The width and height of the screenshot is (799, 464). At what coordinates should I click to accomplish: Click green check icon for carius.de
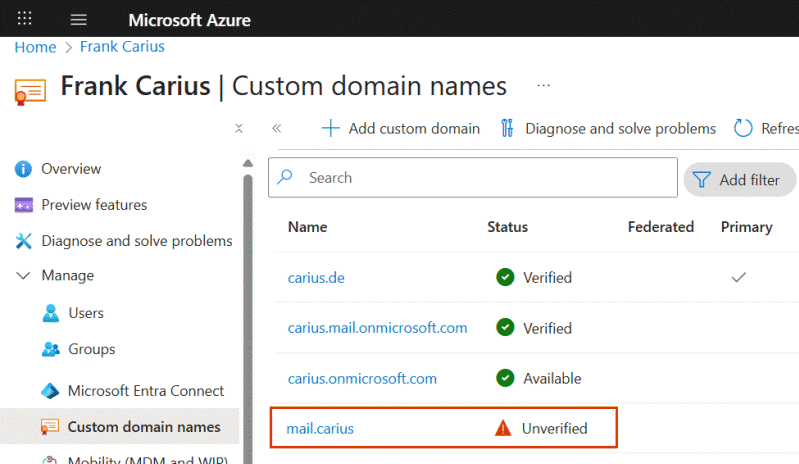[x=505, y=277]
